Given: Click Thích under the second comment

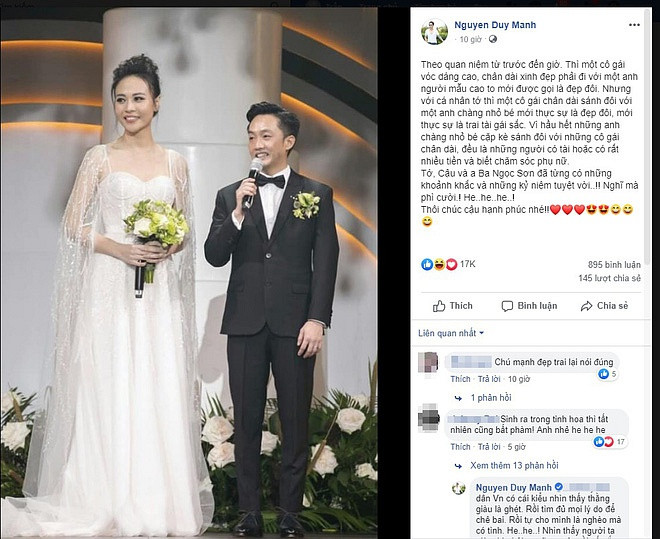Looking at the screenshot, I should click(x=460, y=447).
